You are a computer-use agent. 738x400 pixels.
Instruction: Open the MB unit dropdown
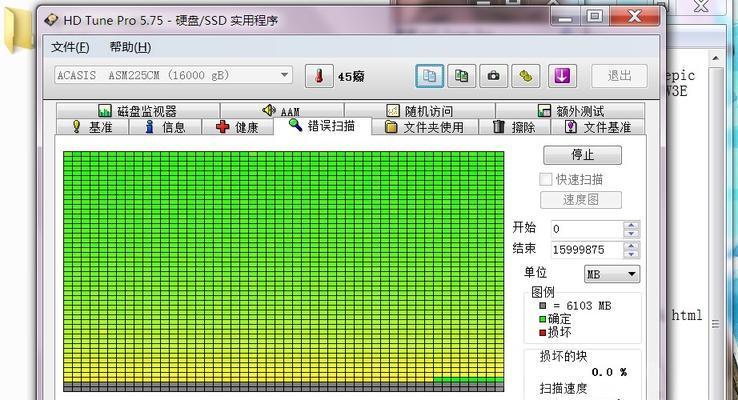[x=612, y=274]
